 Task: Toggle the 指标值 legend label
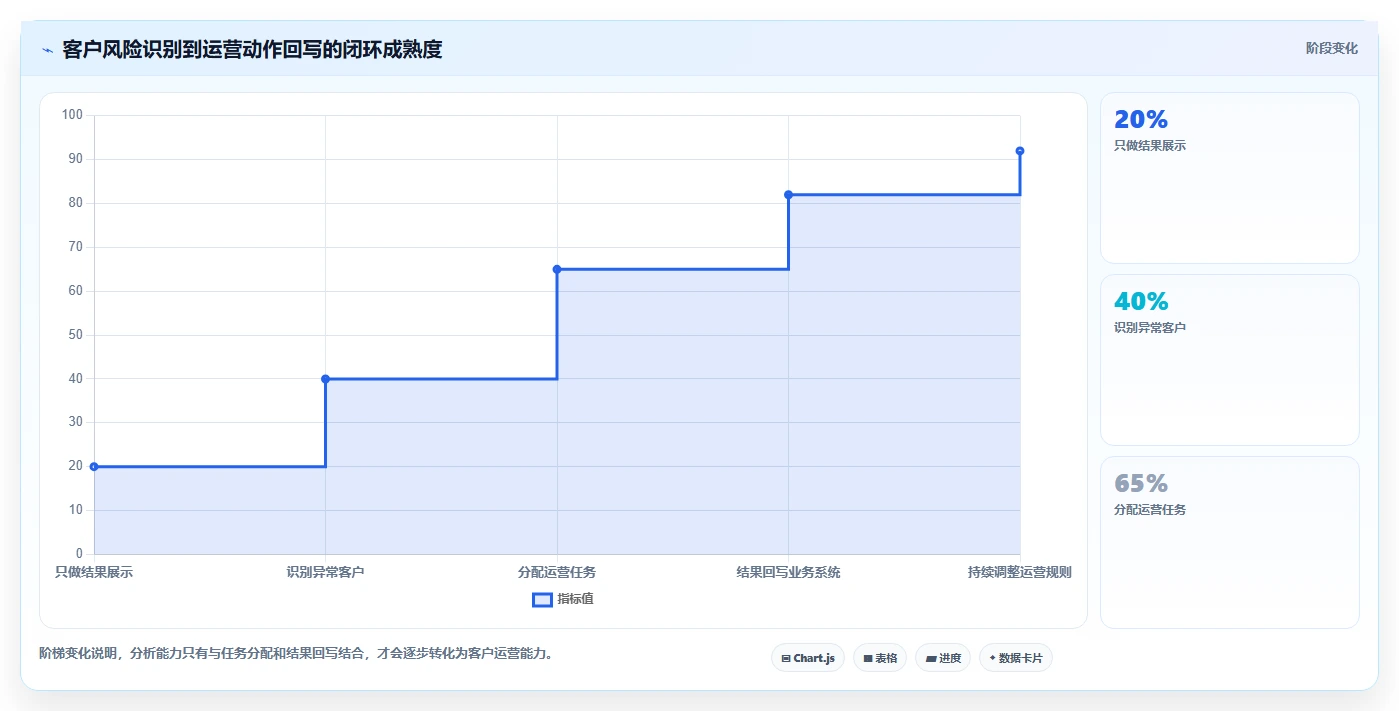point(575,599)
